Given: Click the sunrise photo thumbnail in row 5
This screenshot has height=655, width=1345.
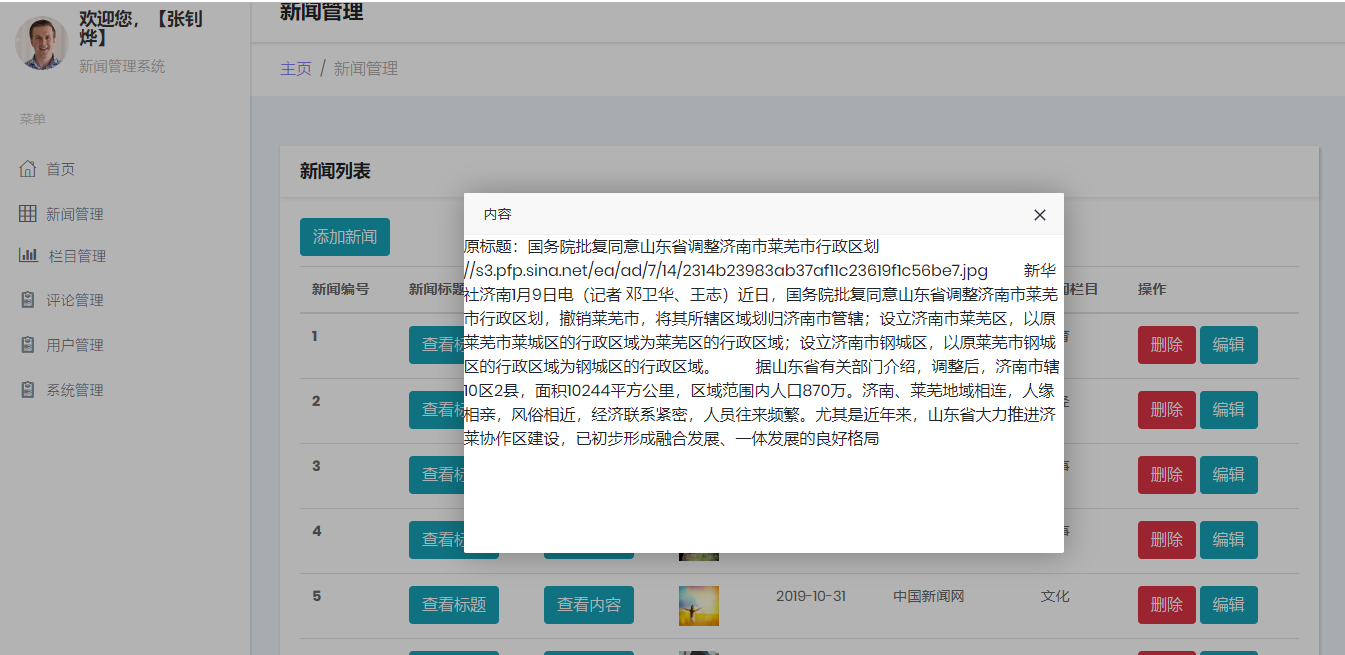Looking at the screenshot, I should pos(698,604).
